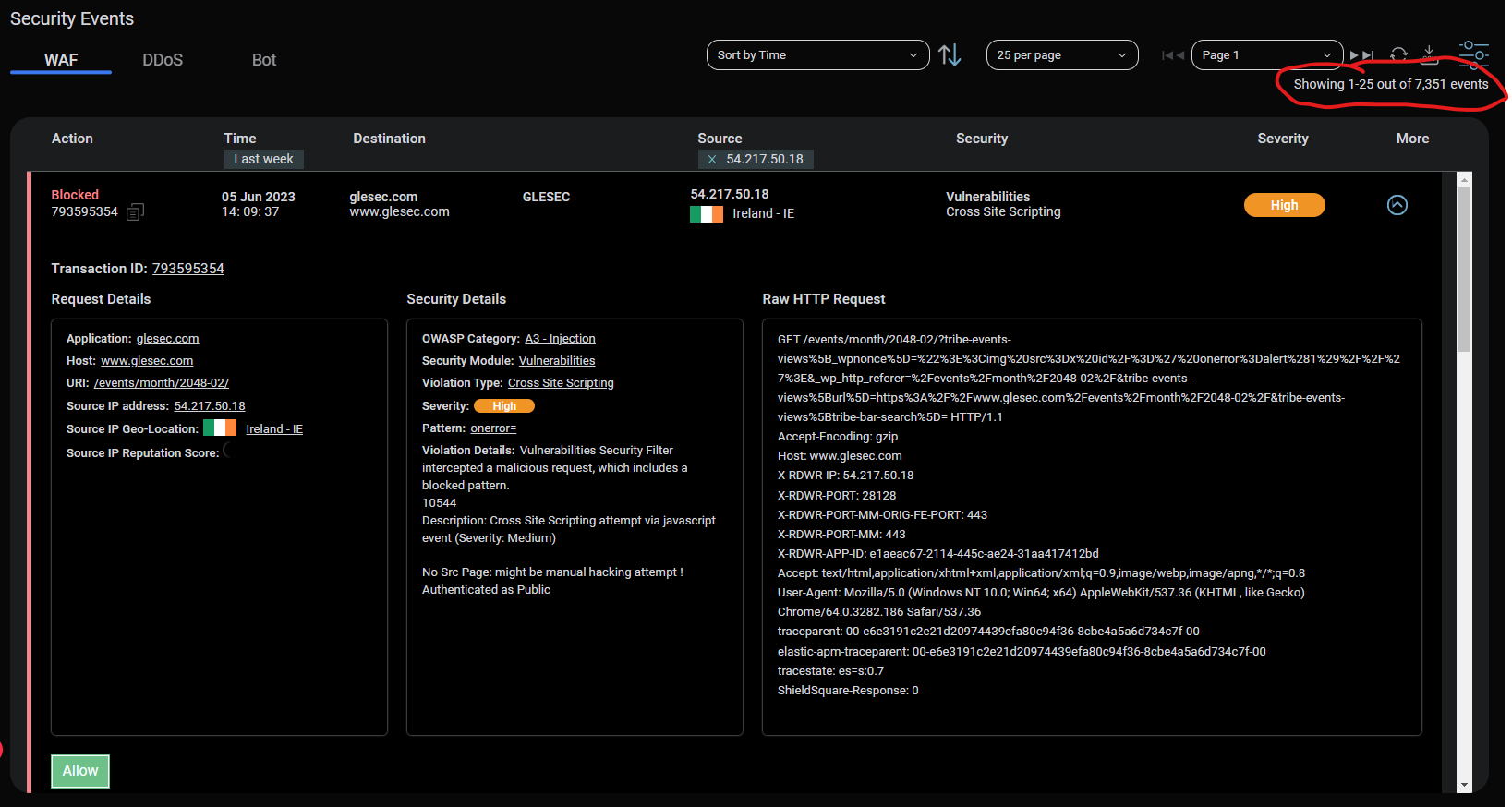Open the Last week time filter
Viewport: 1512px width, 807px height.
[x=264, y=159]
